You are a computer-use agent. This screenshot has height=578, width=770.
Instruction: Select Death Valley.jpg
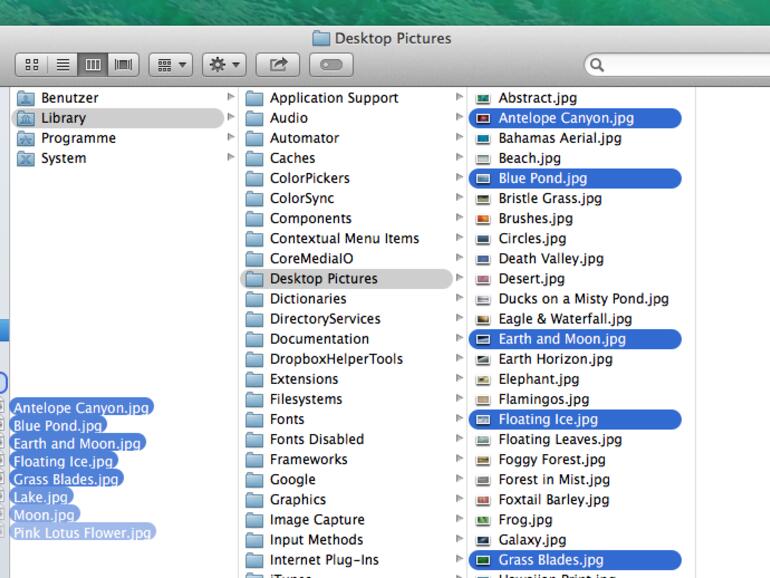(x=575, y=259)
